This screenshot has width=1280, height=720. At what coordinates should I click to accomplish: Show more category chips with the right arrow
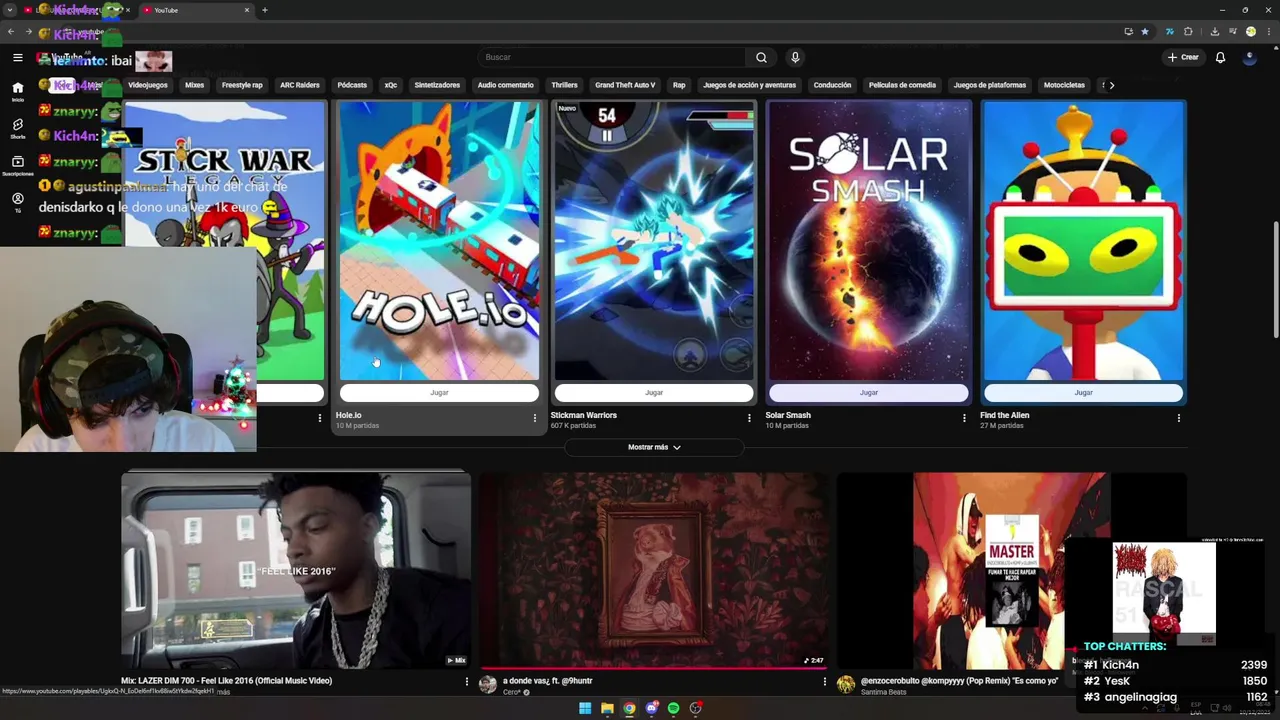[1111, 85]
